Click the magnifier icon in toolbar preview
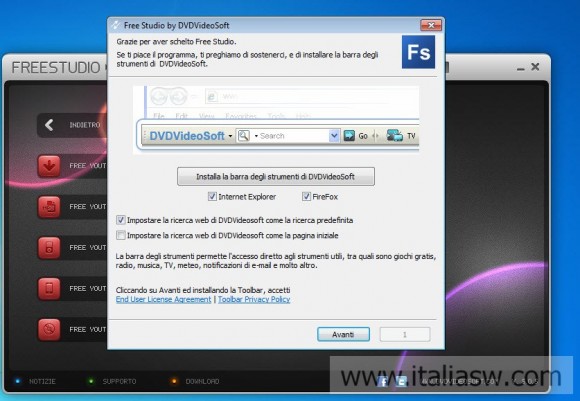Screen dimensions: 580x401 pyautogui.click(x=243, y=136)
